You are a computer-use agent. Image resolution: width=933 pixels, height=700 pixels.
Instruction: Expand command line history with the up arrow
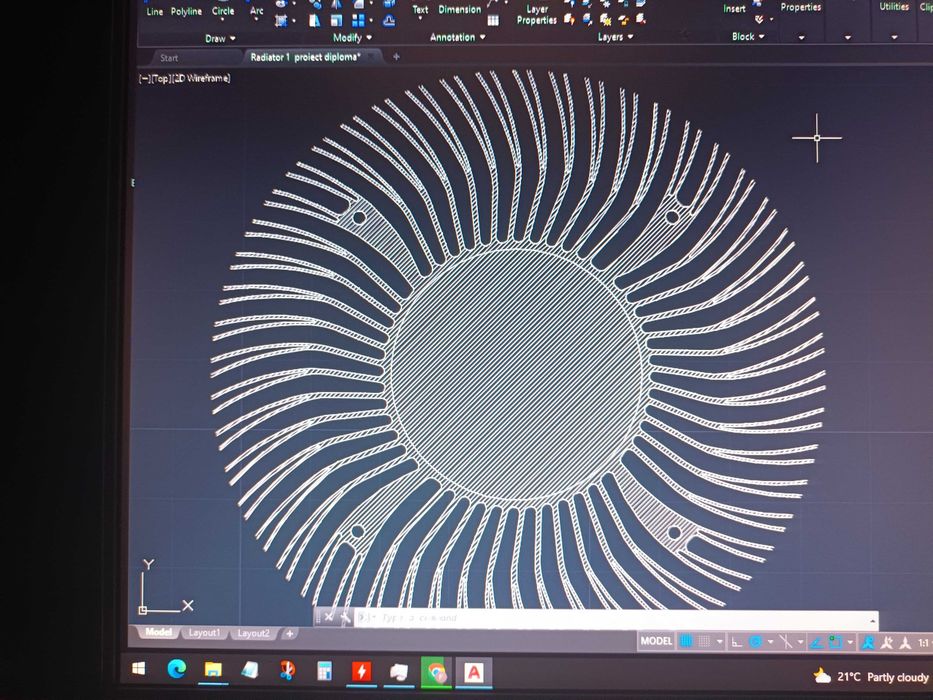click(x=872, y=621)
